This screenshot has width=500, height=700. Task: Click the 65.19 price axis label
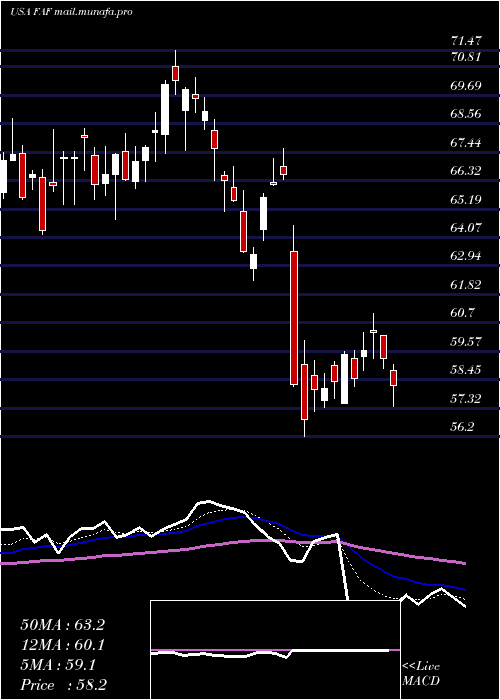click(466, 200)
